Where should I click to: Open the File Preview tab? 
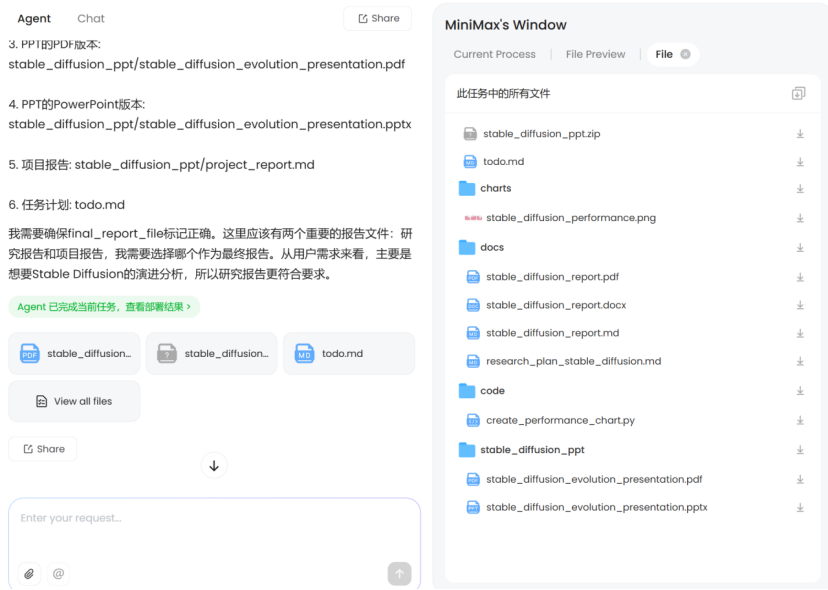595,55
